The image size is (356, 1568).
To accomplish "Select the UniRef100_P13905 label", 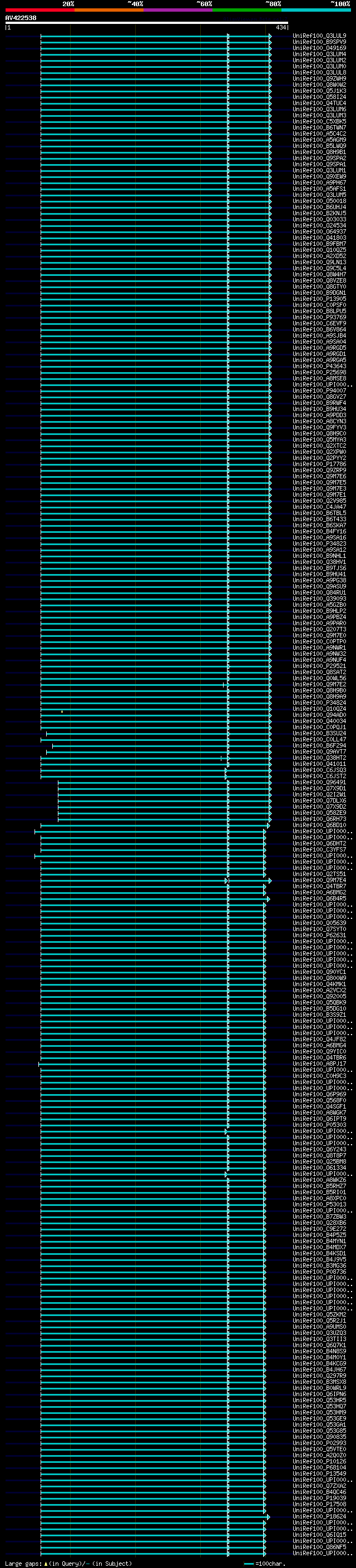I will 319,299.
